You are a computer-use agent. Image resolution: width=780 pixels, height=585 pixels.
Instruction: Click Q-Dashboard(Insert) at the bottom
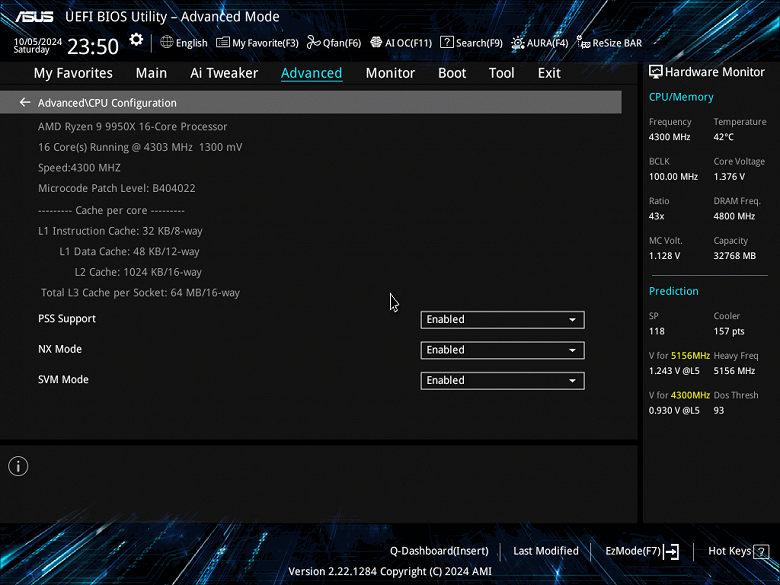point(439,551)
